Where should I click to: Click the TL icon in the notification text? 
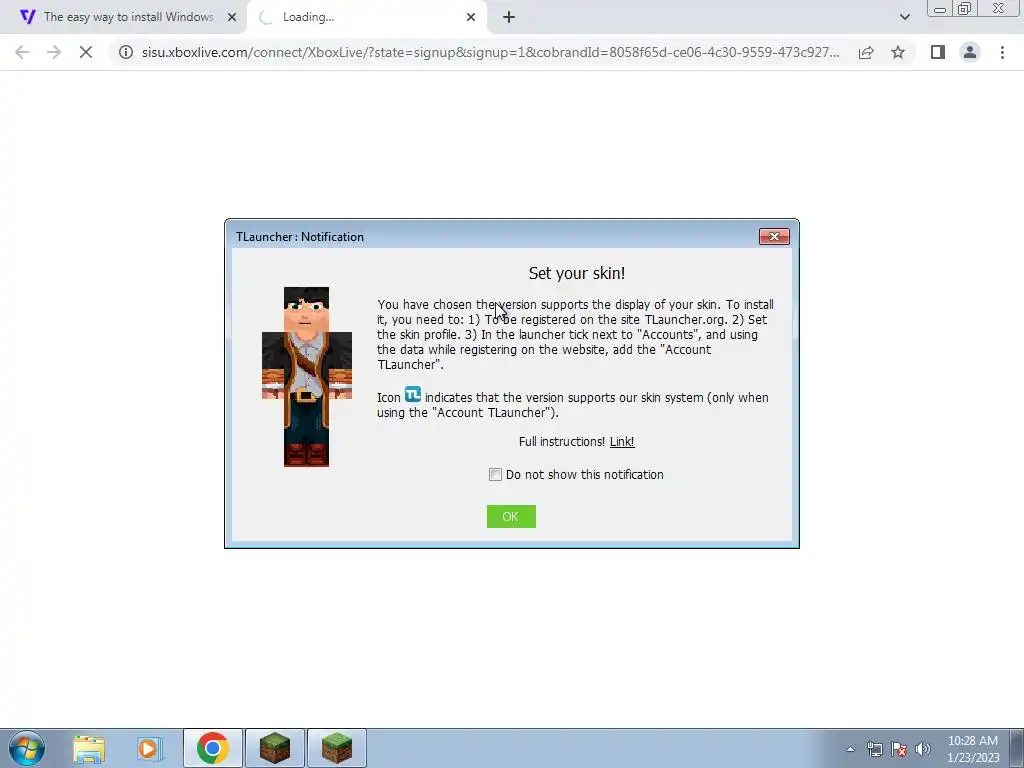(x=413, y=394)
